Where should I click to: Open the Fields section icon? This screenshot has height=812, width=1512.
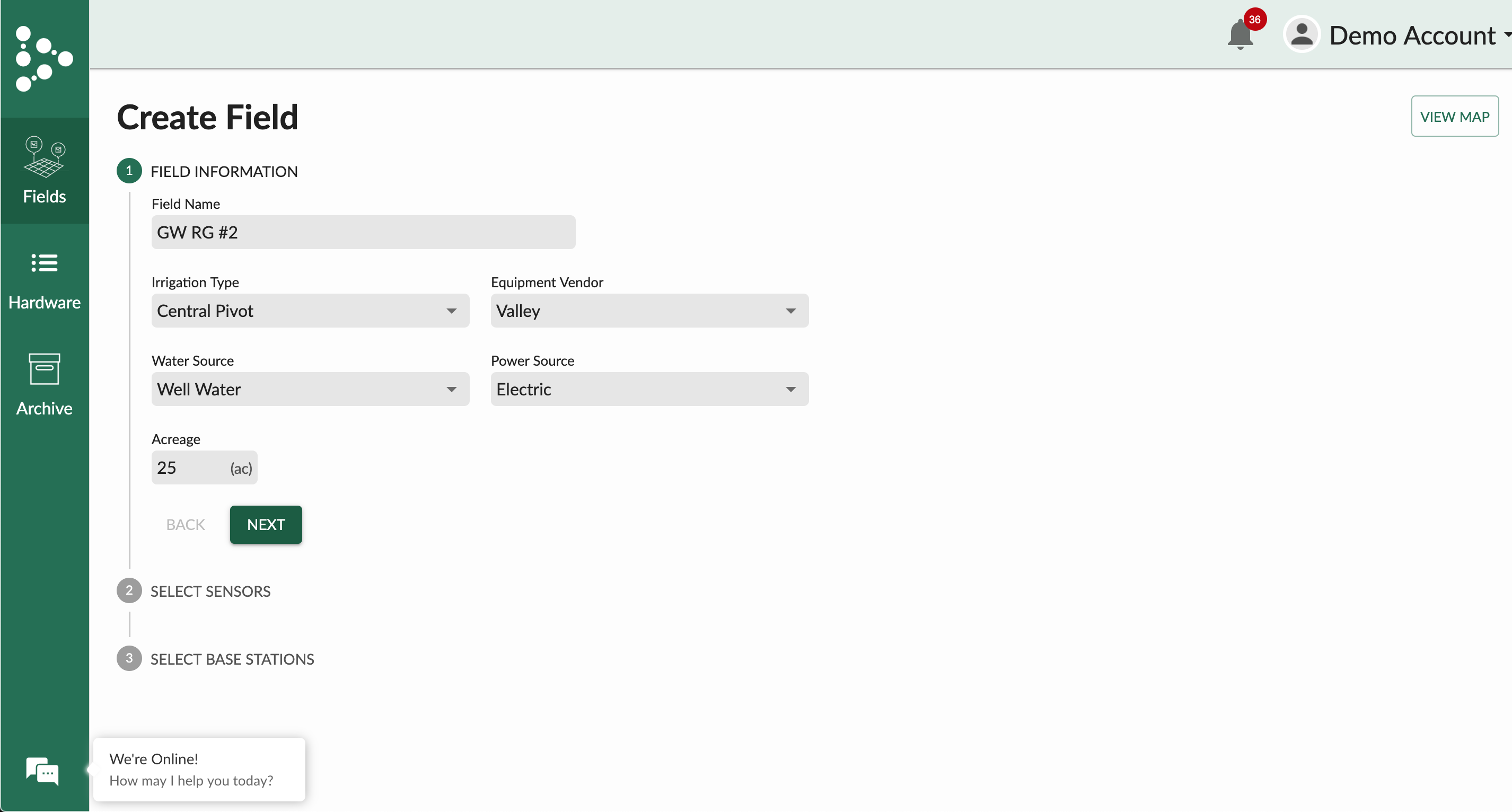tap(44, 157)
